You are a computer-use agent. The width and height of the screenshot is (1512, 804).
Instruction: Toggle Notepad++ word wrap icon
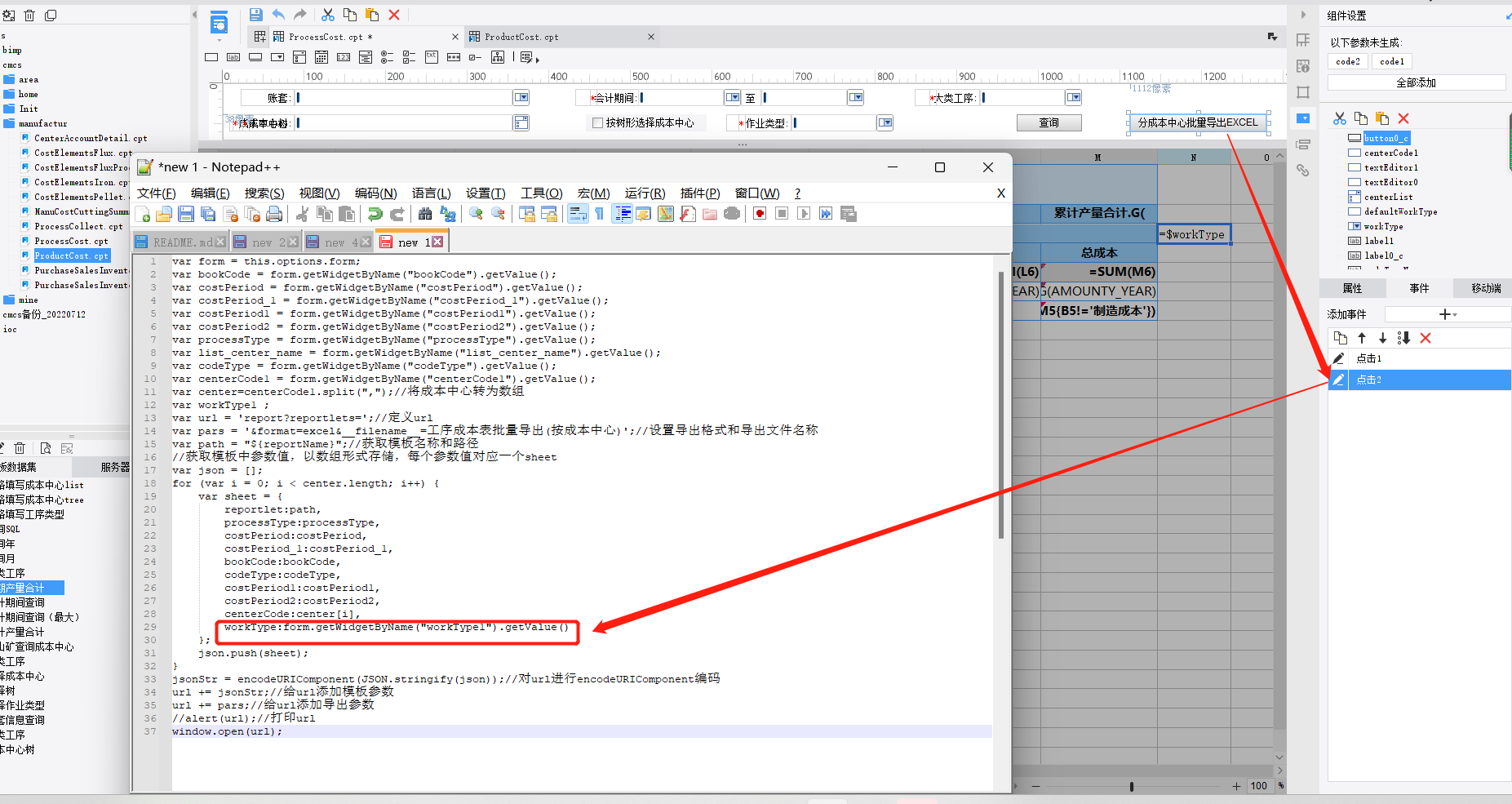[578, 214]
